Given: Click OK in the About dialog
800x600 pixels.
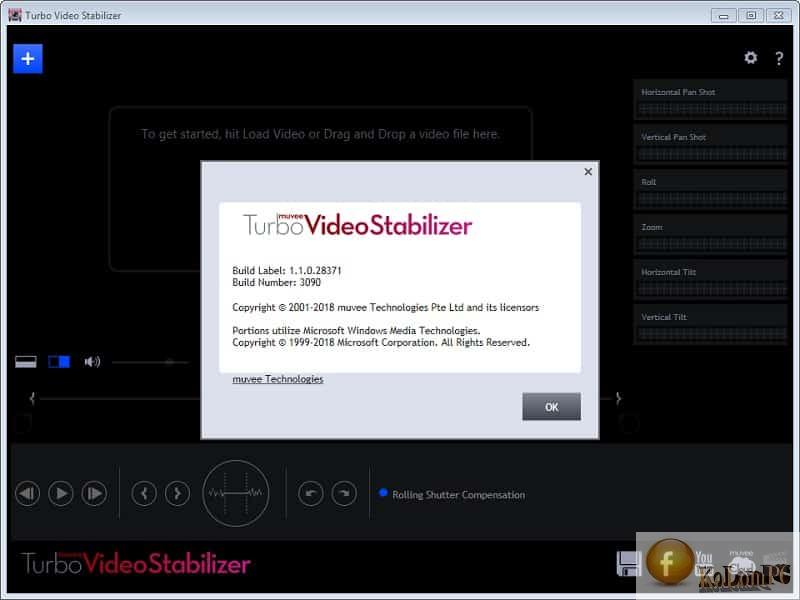Looking at the screenshot, I should [x=551, y=407].
